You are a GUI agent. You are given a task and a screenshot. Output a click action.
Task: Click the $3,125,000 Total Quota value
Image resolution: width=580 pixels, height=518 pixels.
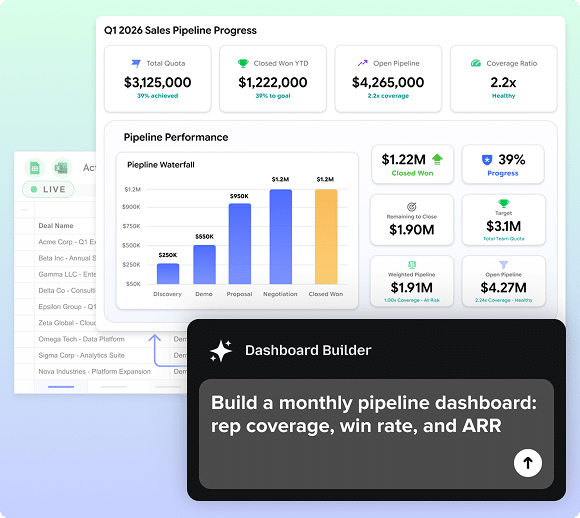[158, 82]
